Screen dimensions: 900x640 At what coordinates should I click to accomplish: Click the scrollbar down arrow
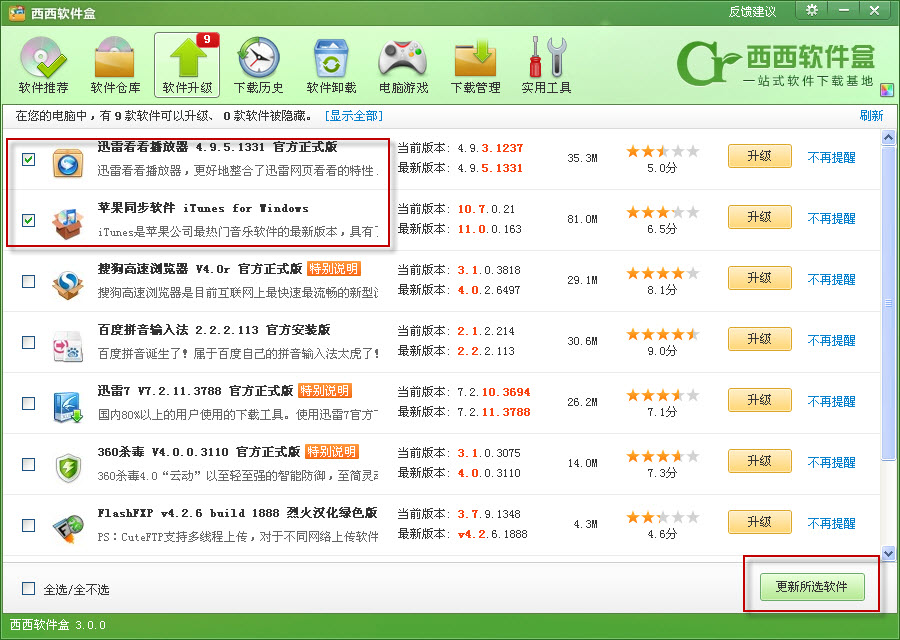coord(887,553)
